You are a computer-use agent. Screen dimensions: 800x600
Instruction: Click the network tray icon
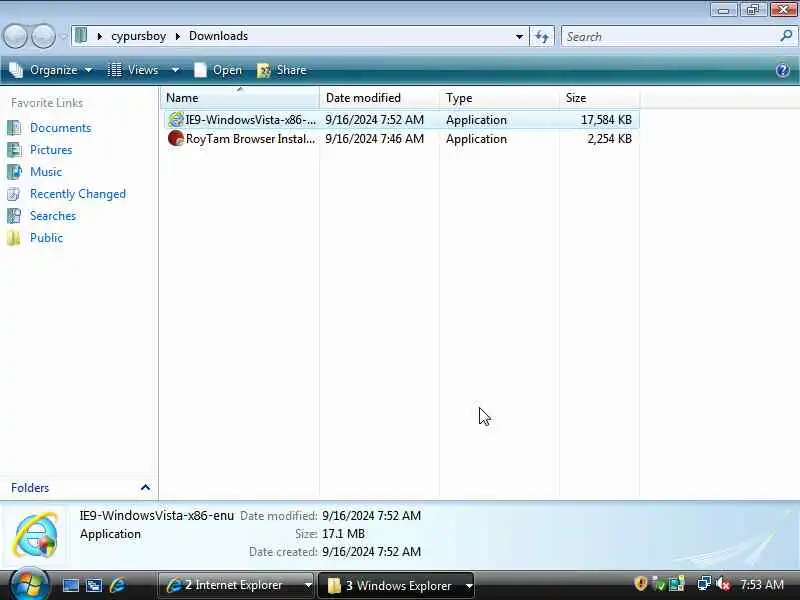[704, 583]
